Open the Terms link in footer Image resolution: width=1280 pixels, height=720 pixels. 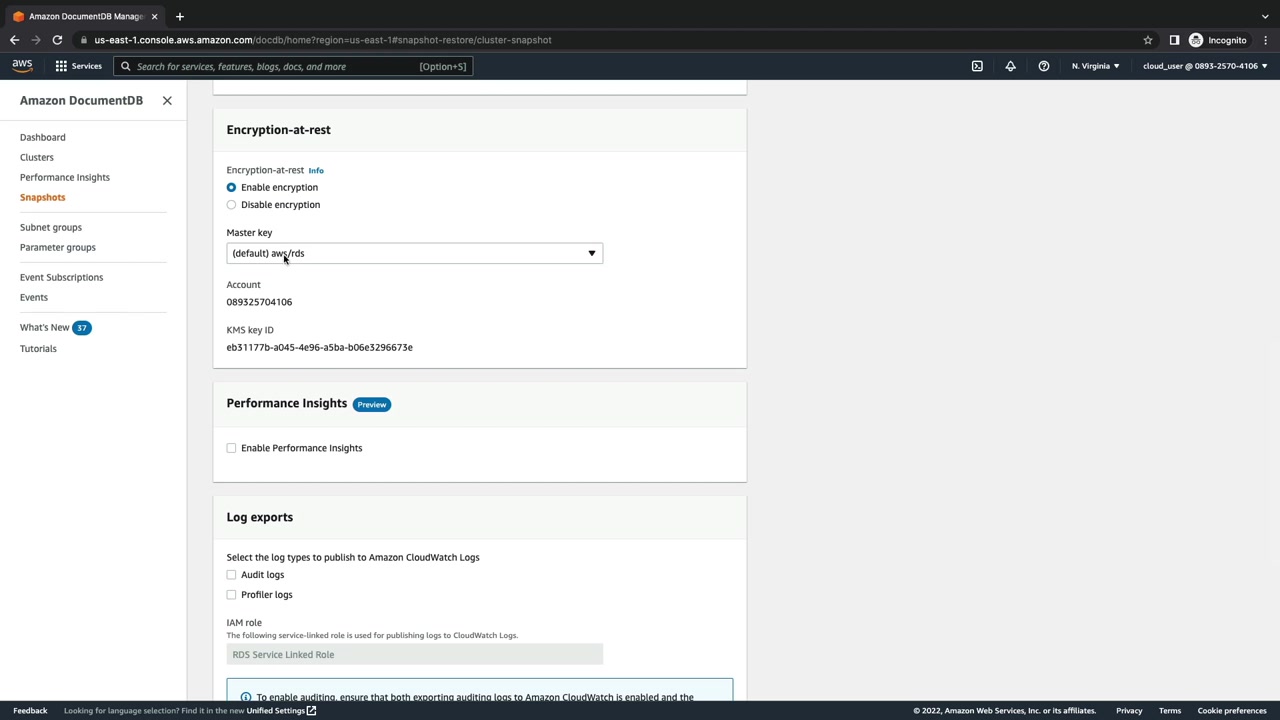coord(1170,711)
